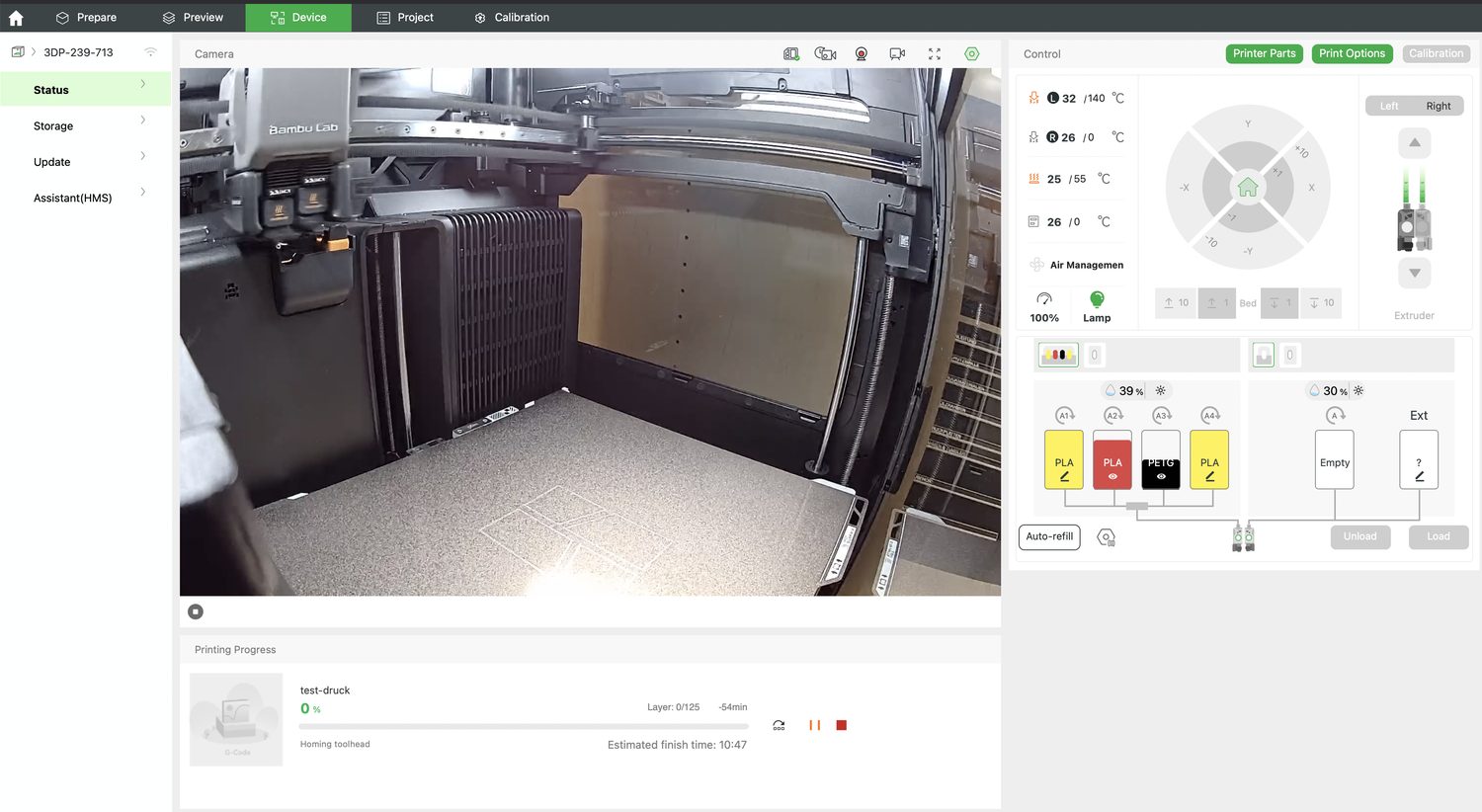The image size is (1482, 812).
Task: Open the top Calibration tab
Action: tap(512, 18)
